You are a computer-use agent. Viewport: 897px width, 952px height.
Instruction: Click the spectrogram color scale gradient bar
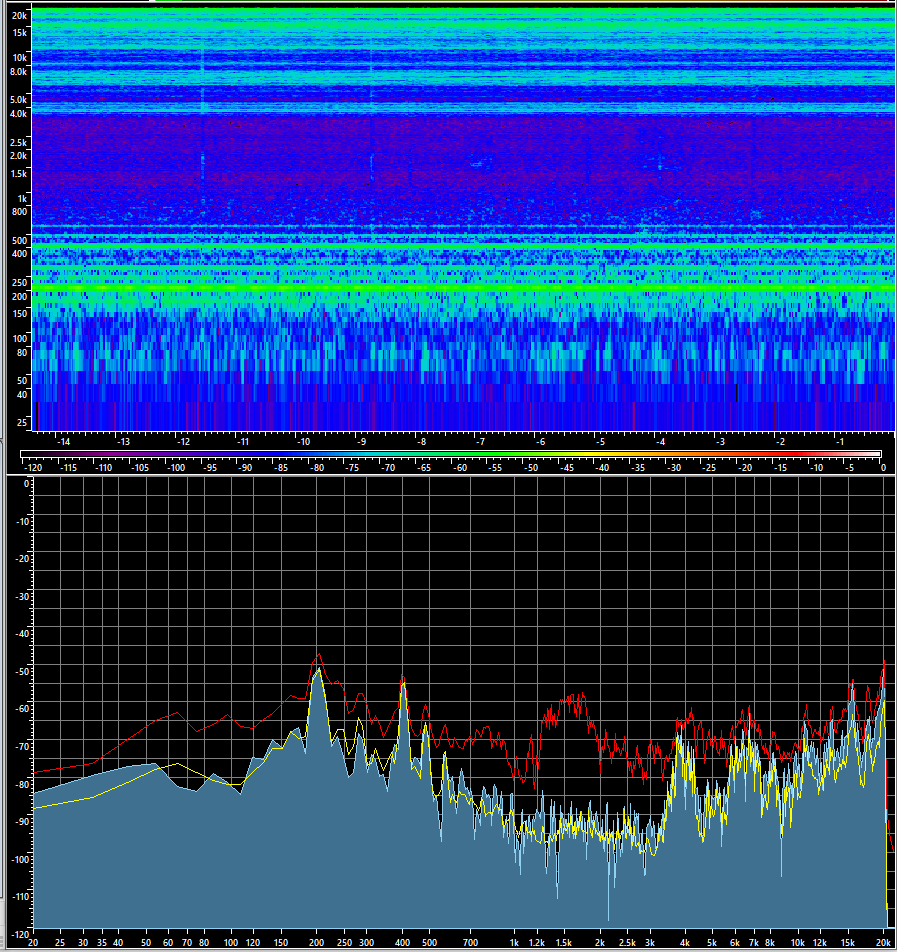450,454
